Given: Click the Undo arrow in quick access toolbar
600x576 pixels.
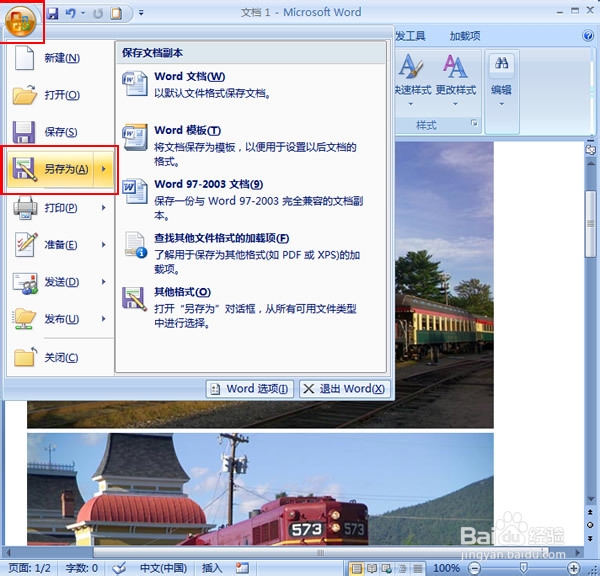Looking at the screenshot, I should point(71,13).
